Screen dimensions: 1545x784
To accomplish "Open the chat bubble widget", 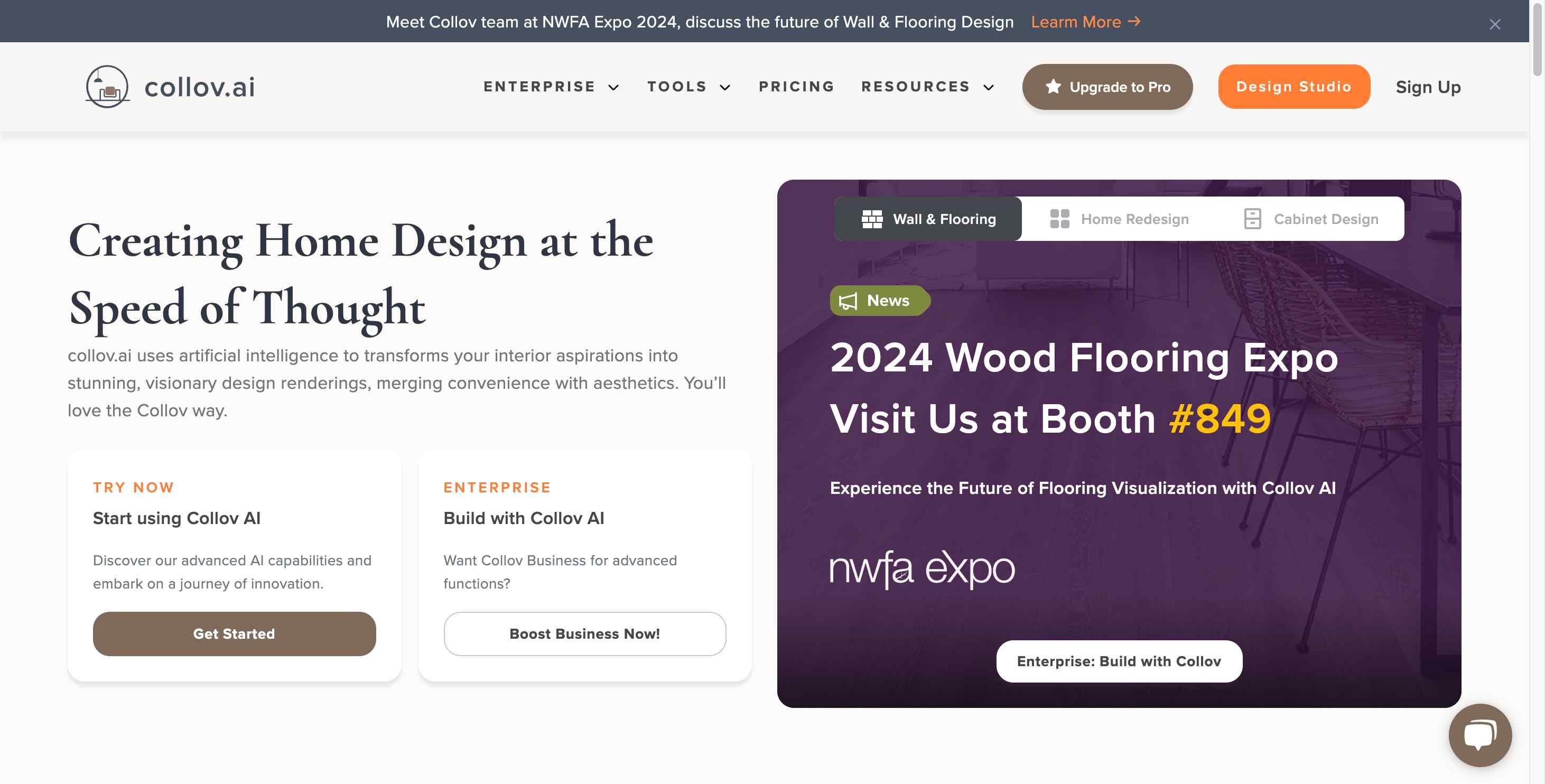I will pos(1479,735).
